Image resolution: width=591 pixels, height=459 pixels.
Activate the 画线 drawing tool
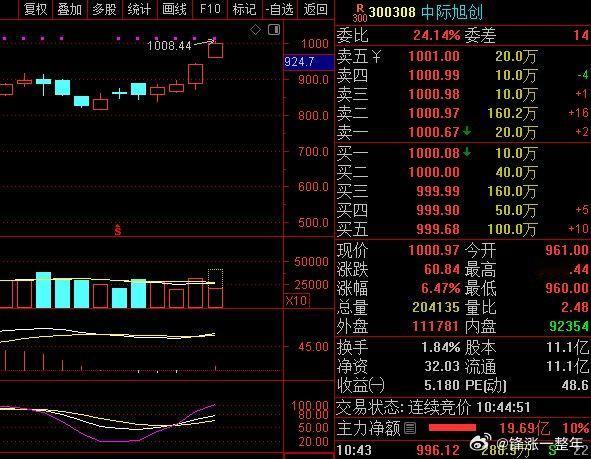[x=174, y=9]
